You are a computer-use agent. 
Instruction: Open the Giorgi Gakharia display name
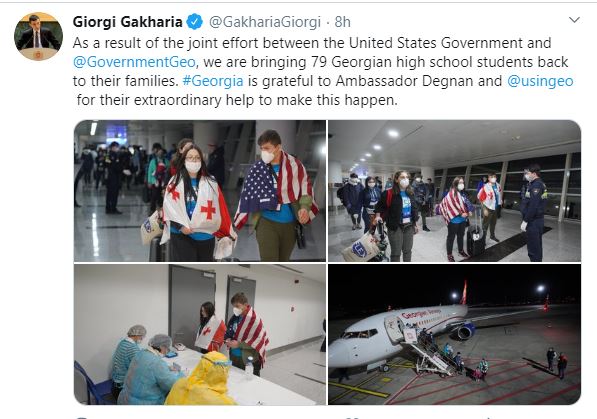pos(128,22)
